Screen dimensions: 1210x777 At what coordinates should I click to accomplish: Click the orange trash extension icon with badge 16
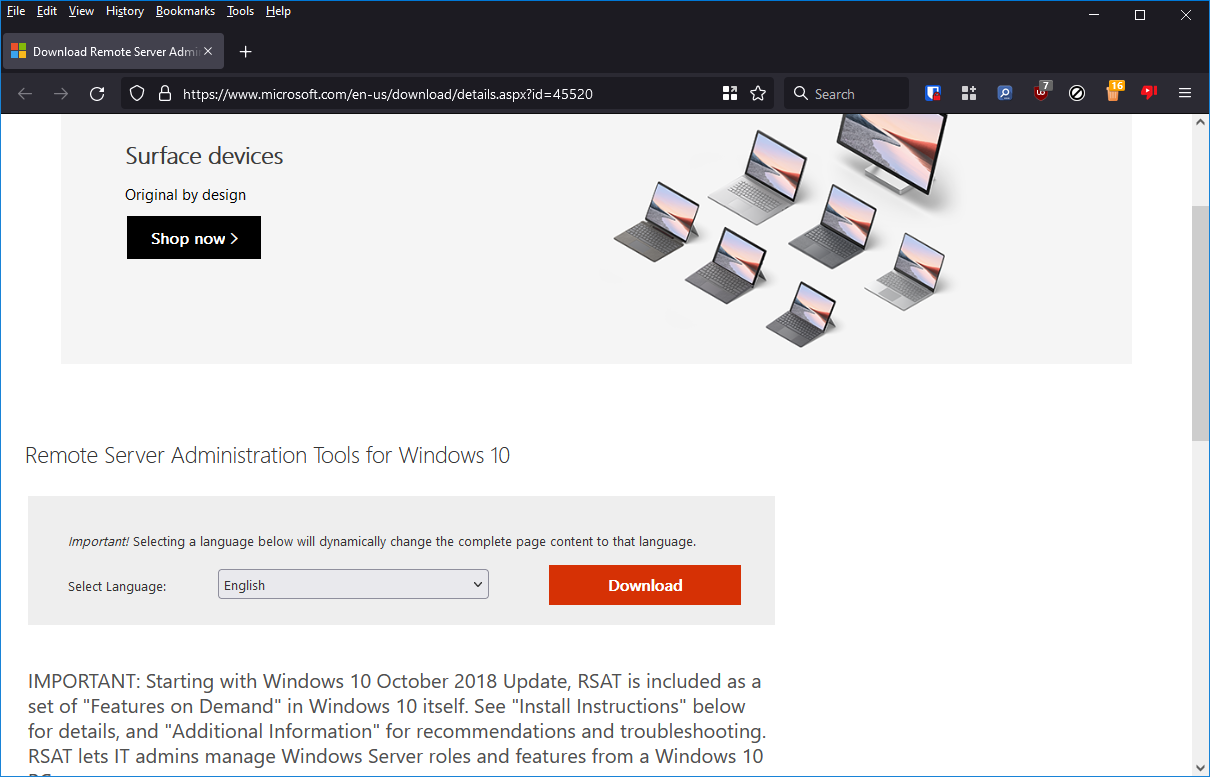pos(1113,93)
